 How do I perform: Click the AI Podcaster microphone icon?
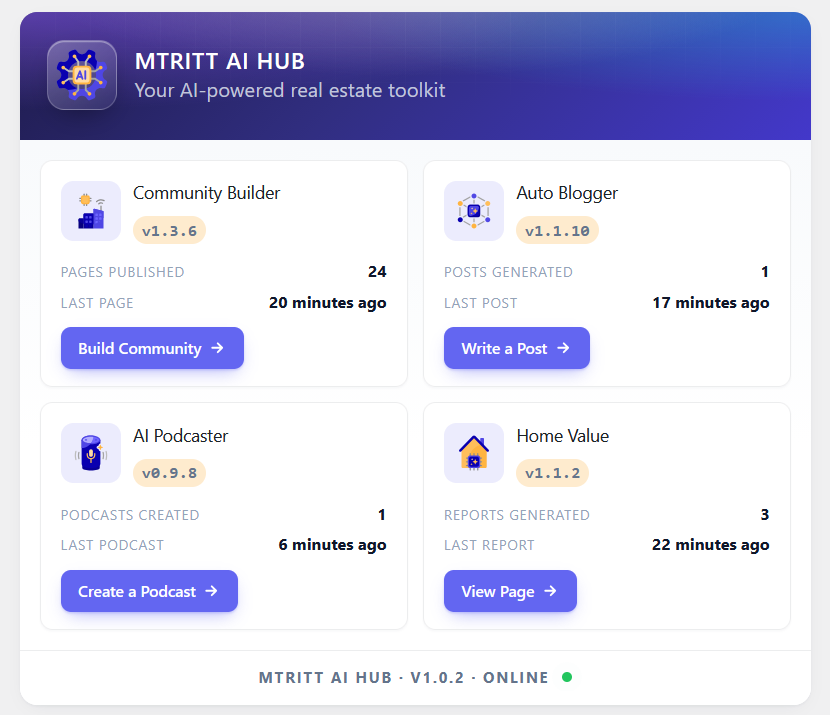point(91,453)
